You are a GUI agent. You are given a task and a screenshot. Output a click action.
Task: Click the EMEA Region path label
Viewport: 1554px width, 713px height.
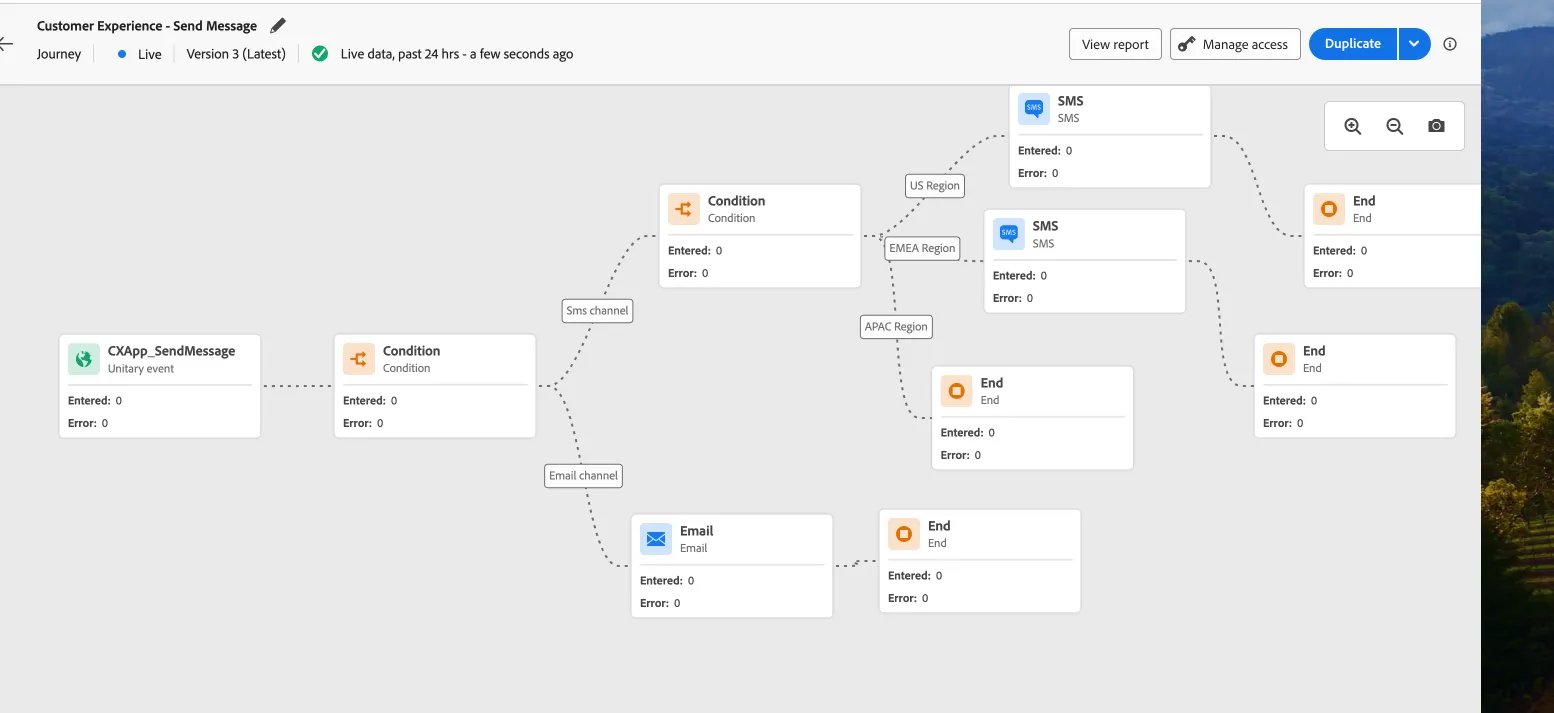click(x=922, y=248)
